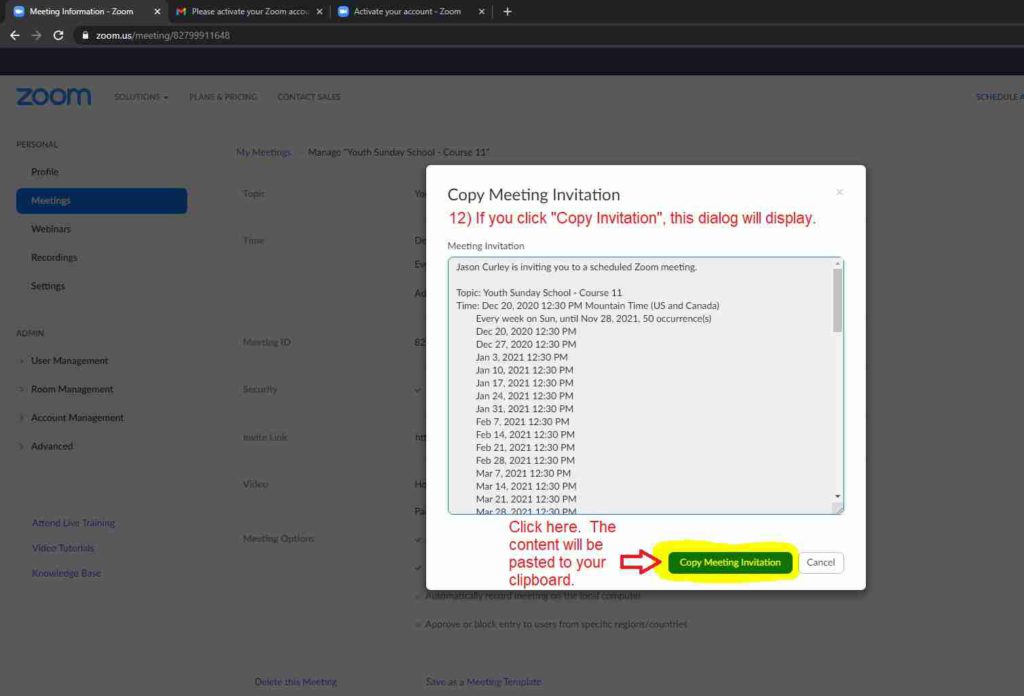Reload the page with the refresh icon
This screenshot has height=696, width=1024.
[58, 35]
